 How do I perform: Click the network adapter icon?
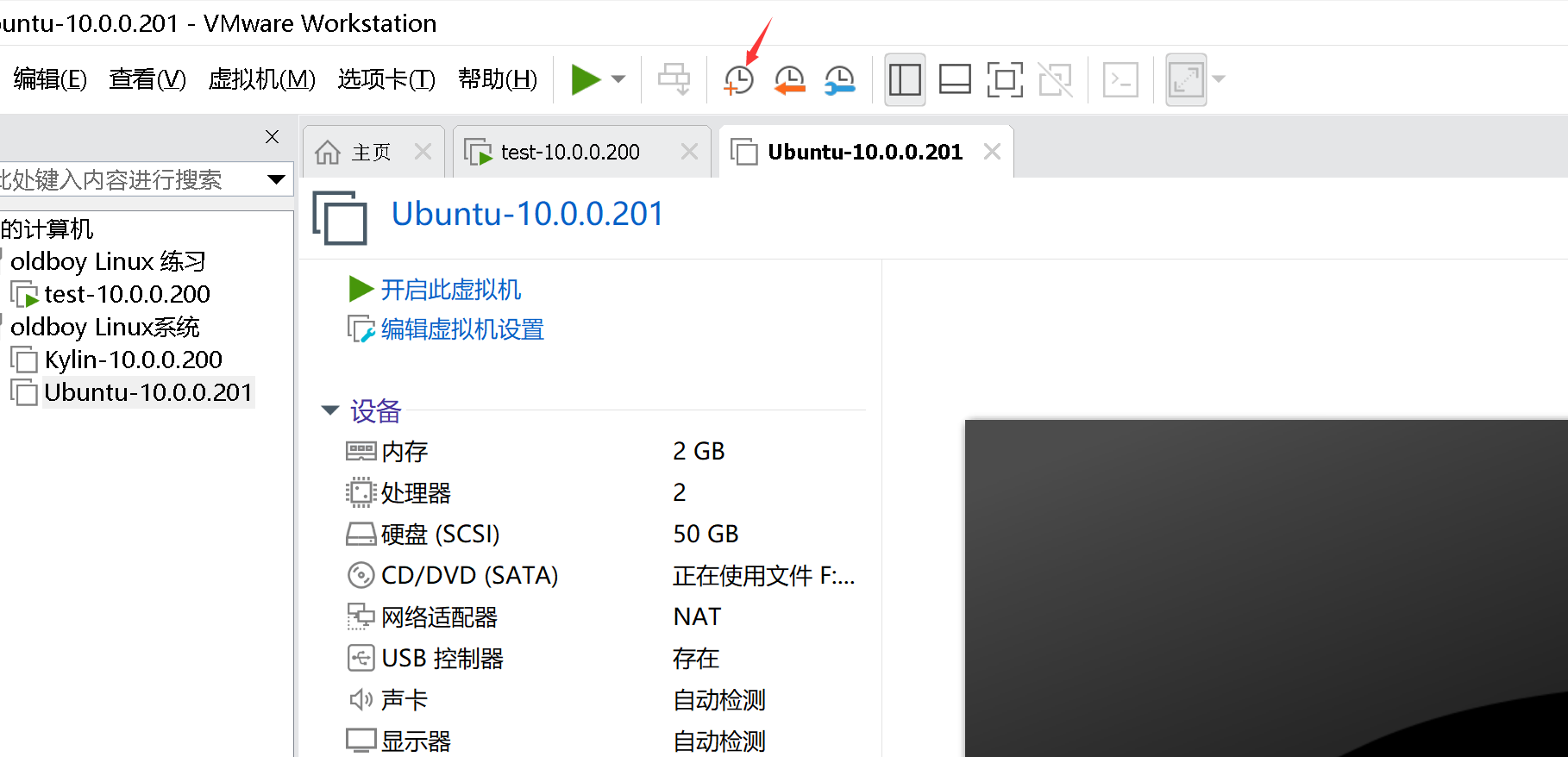pyautogui.click(x=361, y=616)
